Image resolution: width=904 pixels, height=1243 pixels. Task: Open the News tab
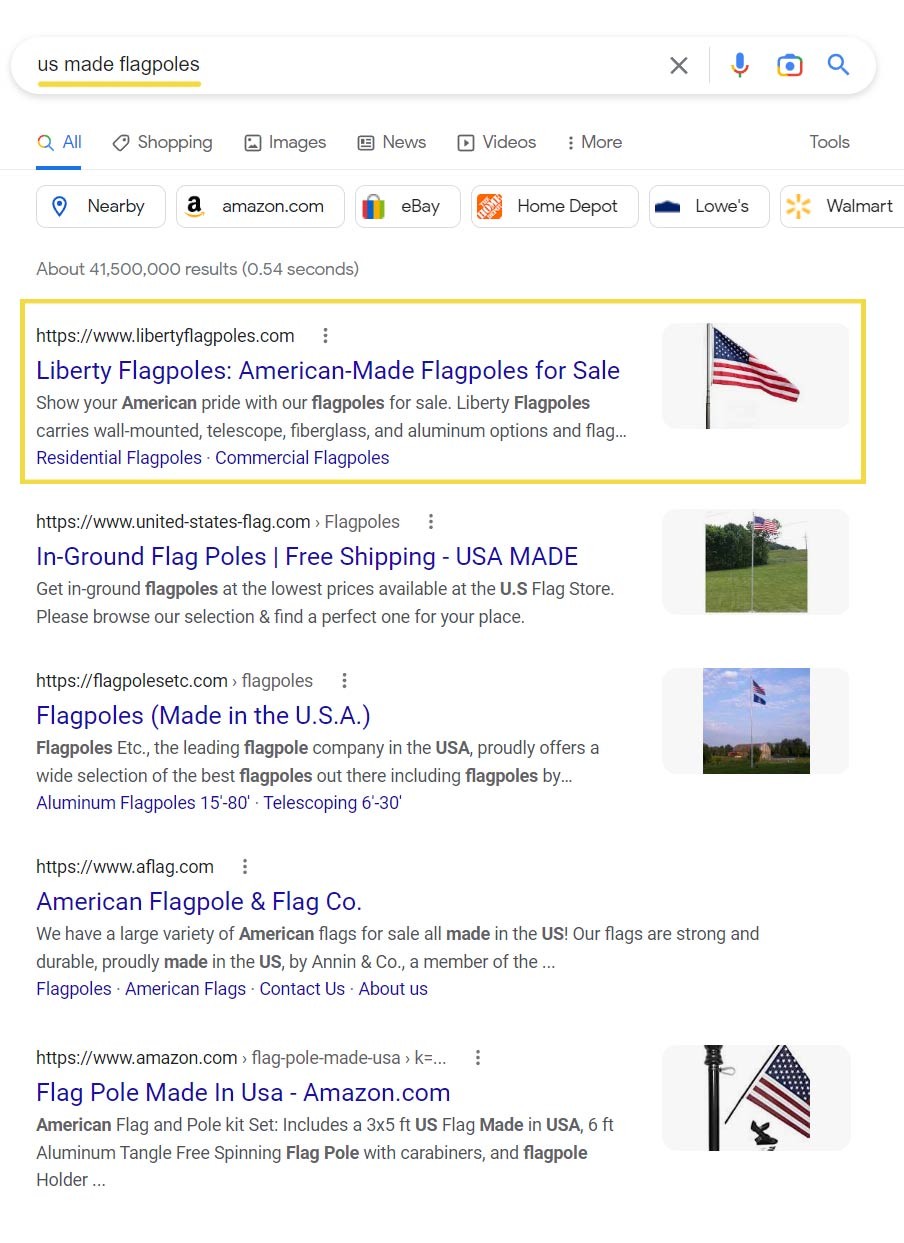tap(392, 142)
